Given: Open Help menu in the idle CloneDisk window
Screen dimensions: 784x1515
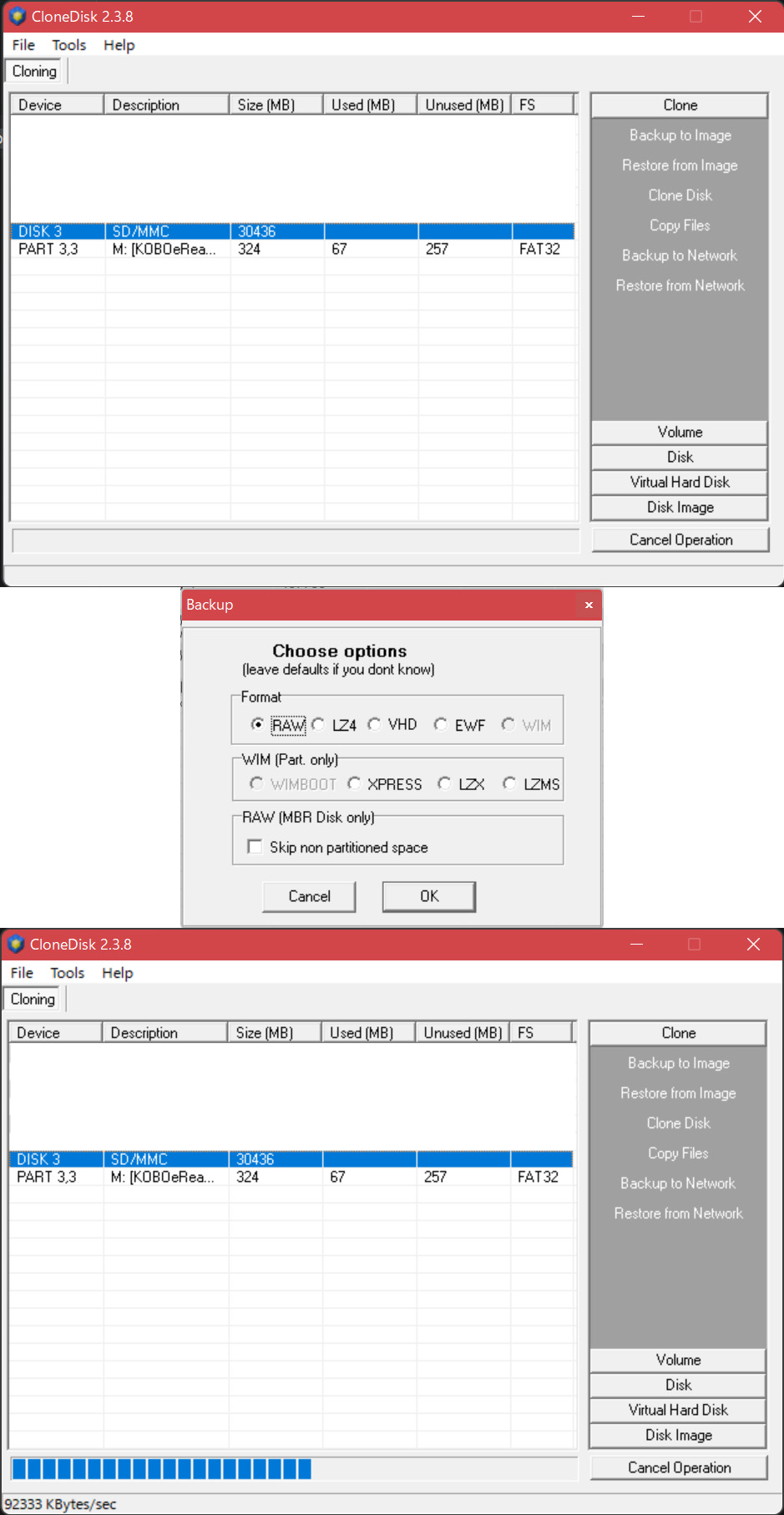Looking at the screenshot, I should (119, 45).
